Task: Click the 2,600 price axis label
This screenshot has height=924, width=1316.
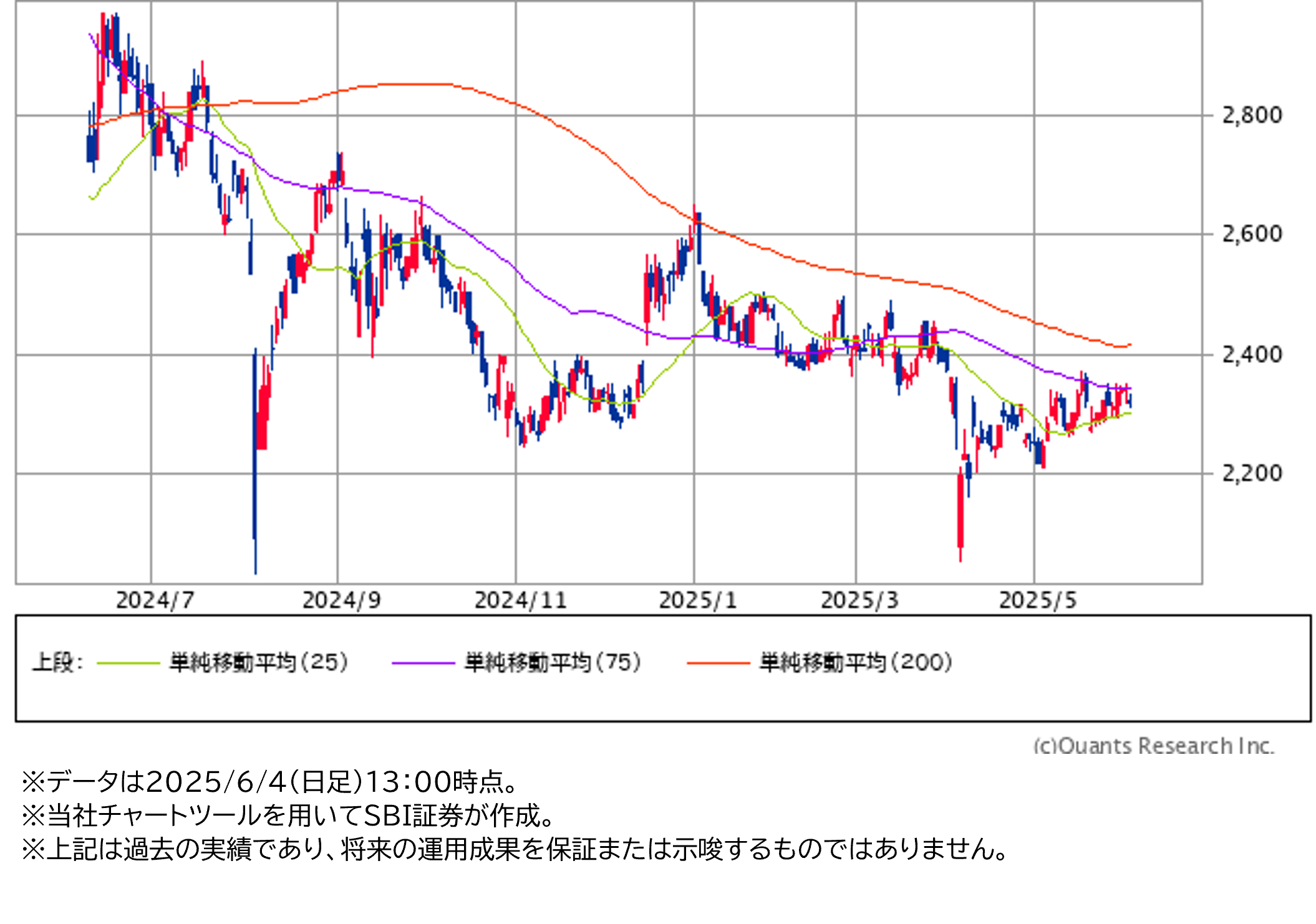Action: pyautogui.click(x=1251, y=234)
